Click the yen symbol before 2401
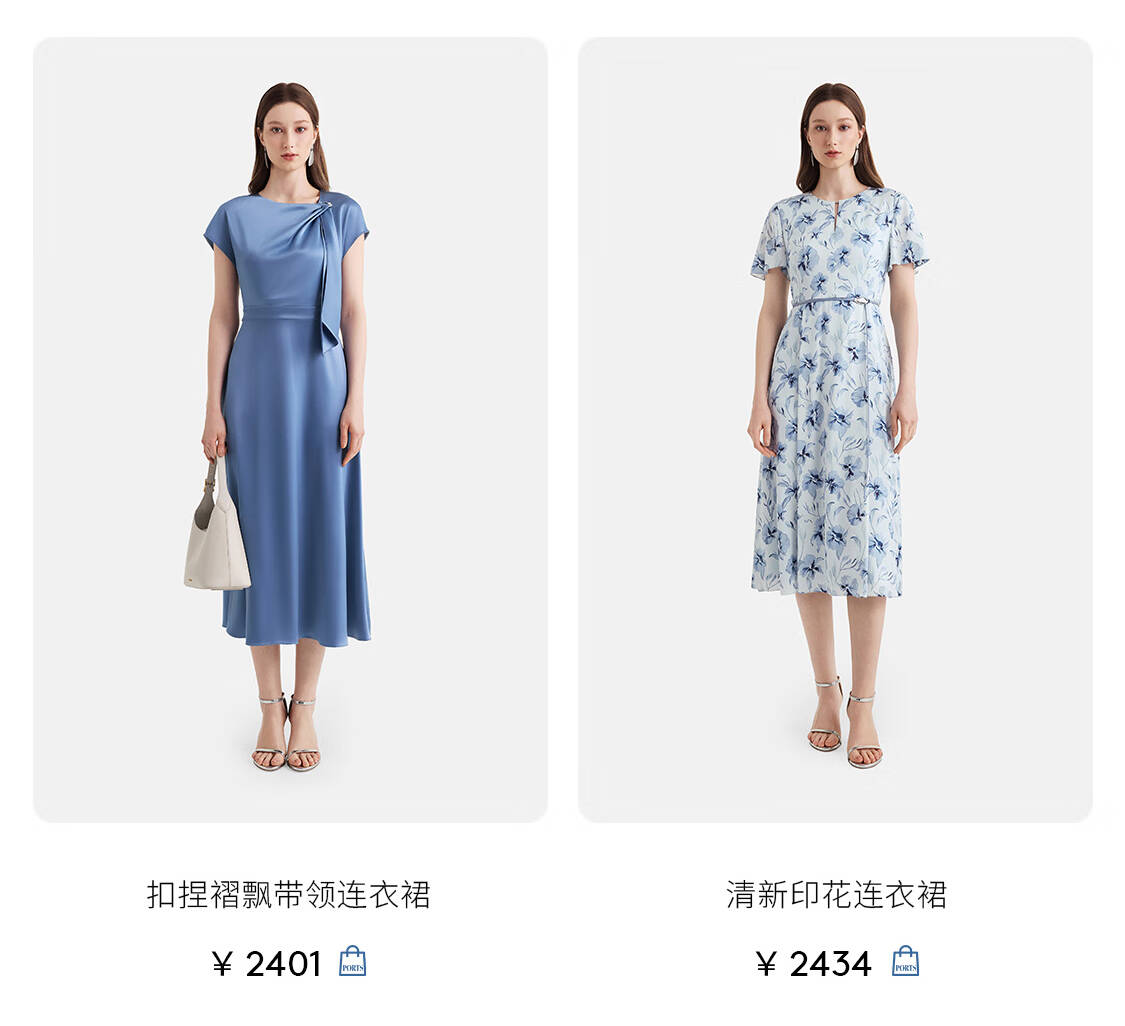The width and height of the screenshot is (1125, 1026). click(222, 964)
